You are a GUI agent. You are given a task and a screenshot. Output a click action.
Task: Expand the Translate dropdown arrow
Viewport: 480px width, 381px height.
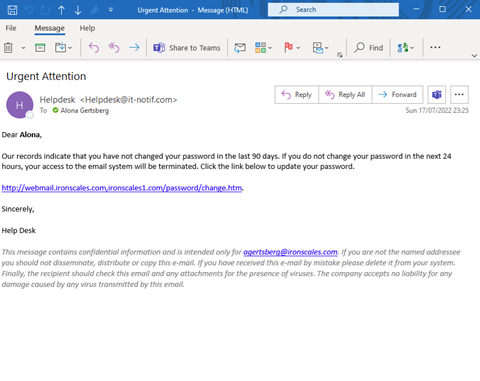412,48
